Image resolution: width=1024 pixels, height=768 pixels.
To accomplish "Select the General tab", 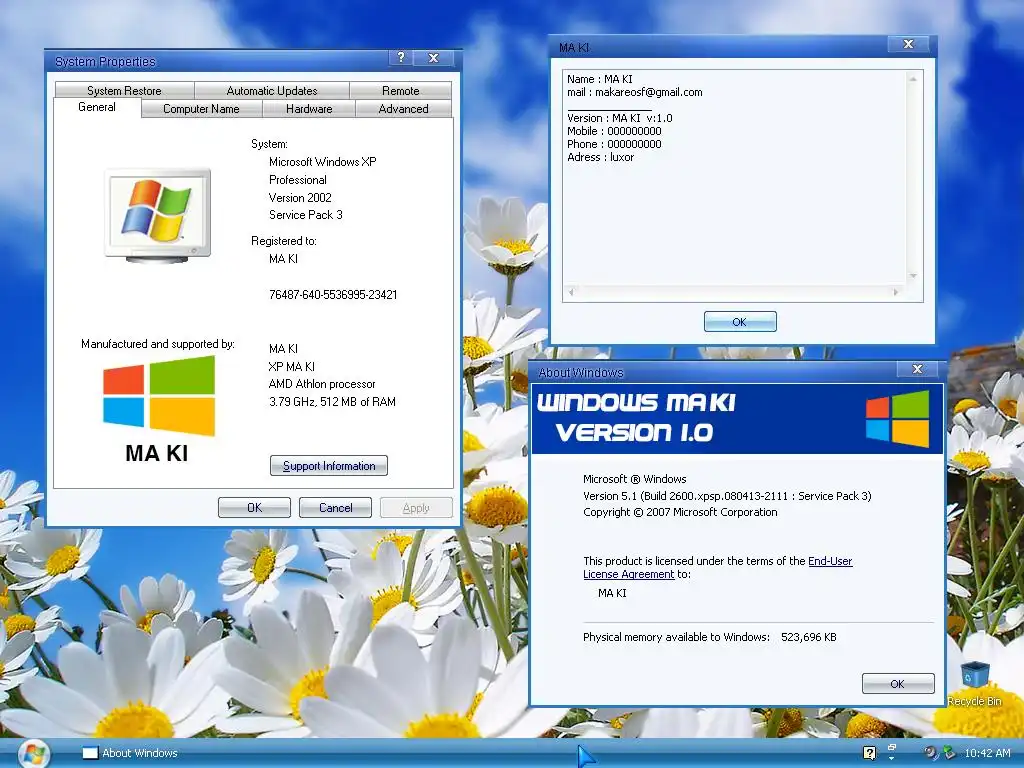I will 97,107.
